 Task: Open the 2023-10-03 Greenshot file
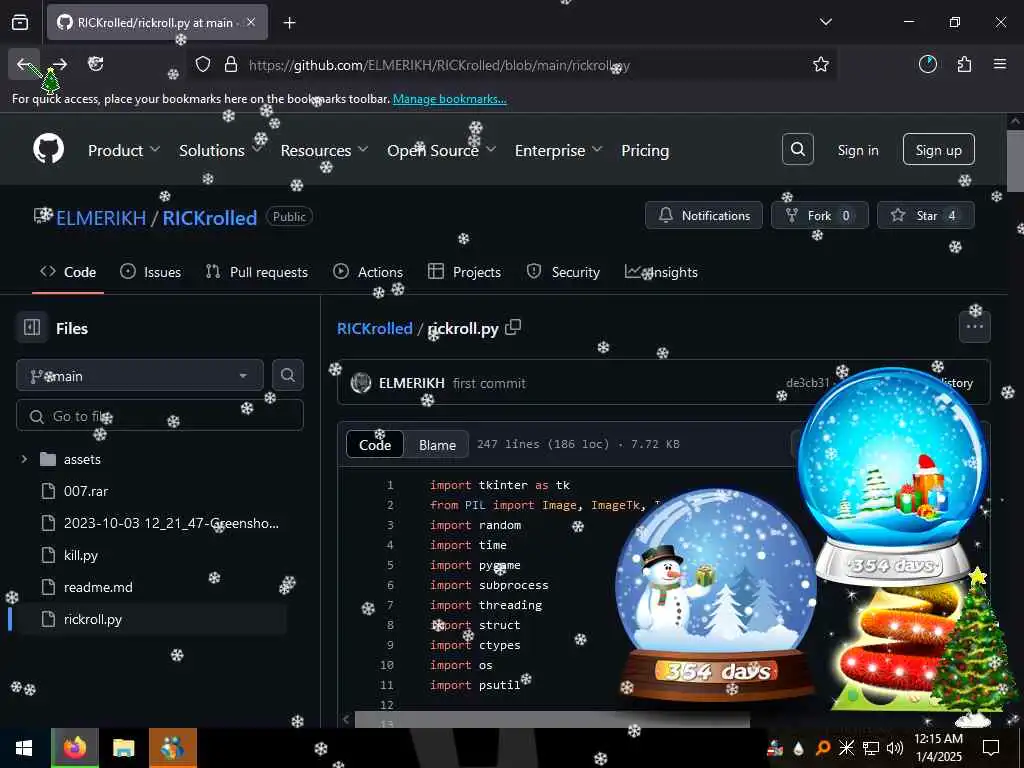click(171, 523)
